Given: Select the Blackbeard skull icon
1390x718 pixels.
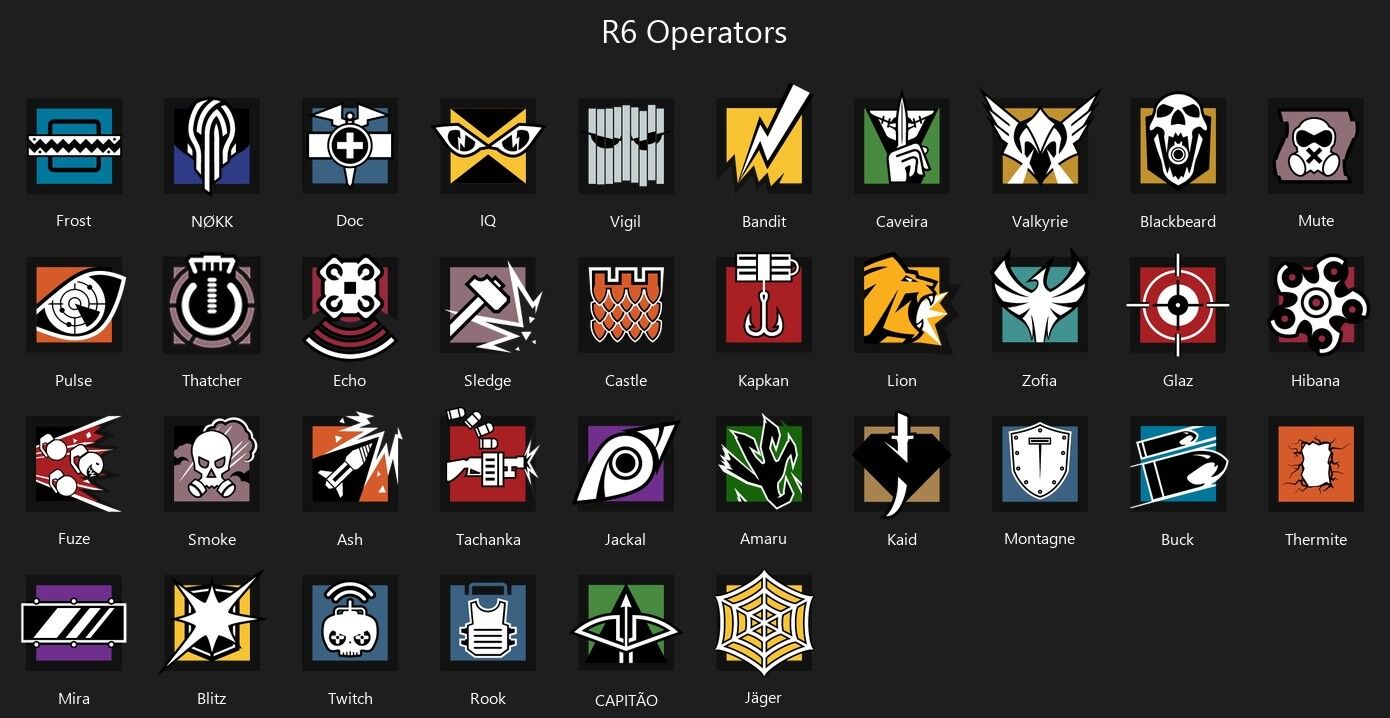Looking at the screenshot, I should [1178, 146].
